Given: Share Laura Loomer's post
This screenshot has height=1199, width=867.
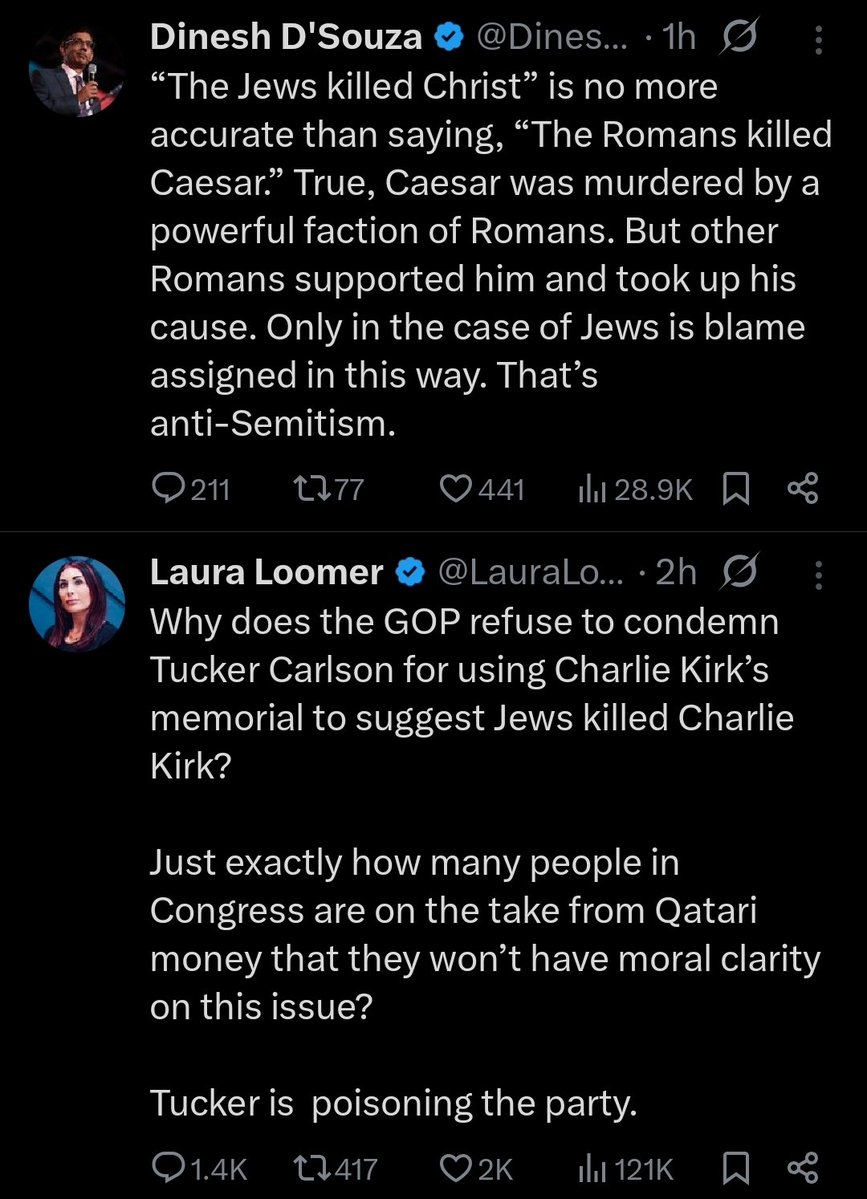Looking at the screenshot, I should [x=803, y=1168].
